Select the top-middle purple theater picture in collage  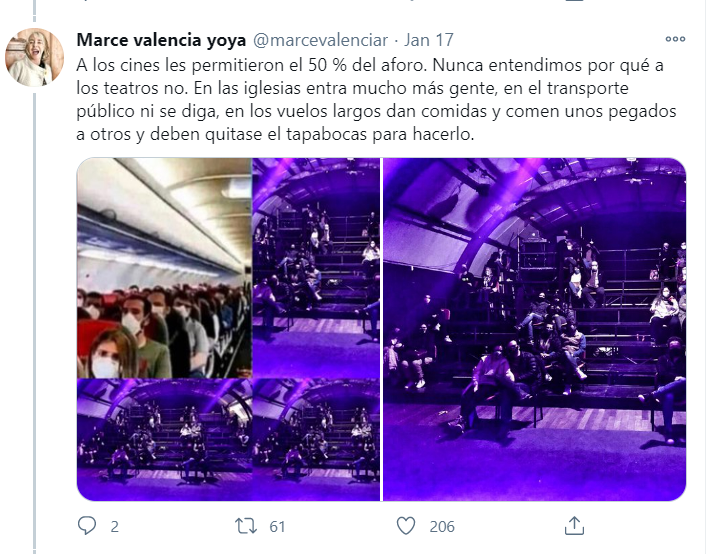[x=316, y=268]
